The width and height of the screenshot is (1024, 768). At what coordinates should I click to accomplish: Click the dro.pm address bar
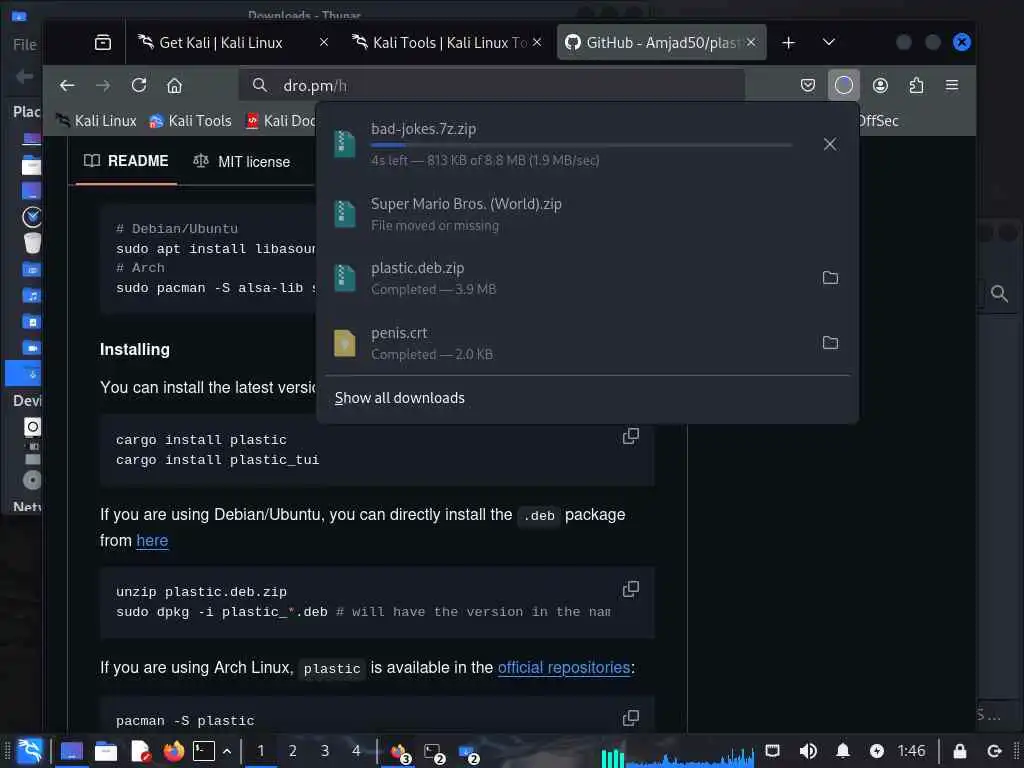tap(492, 86)
